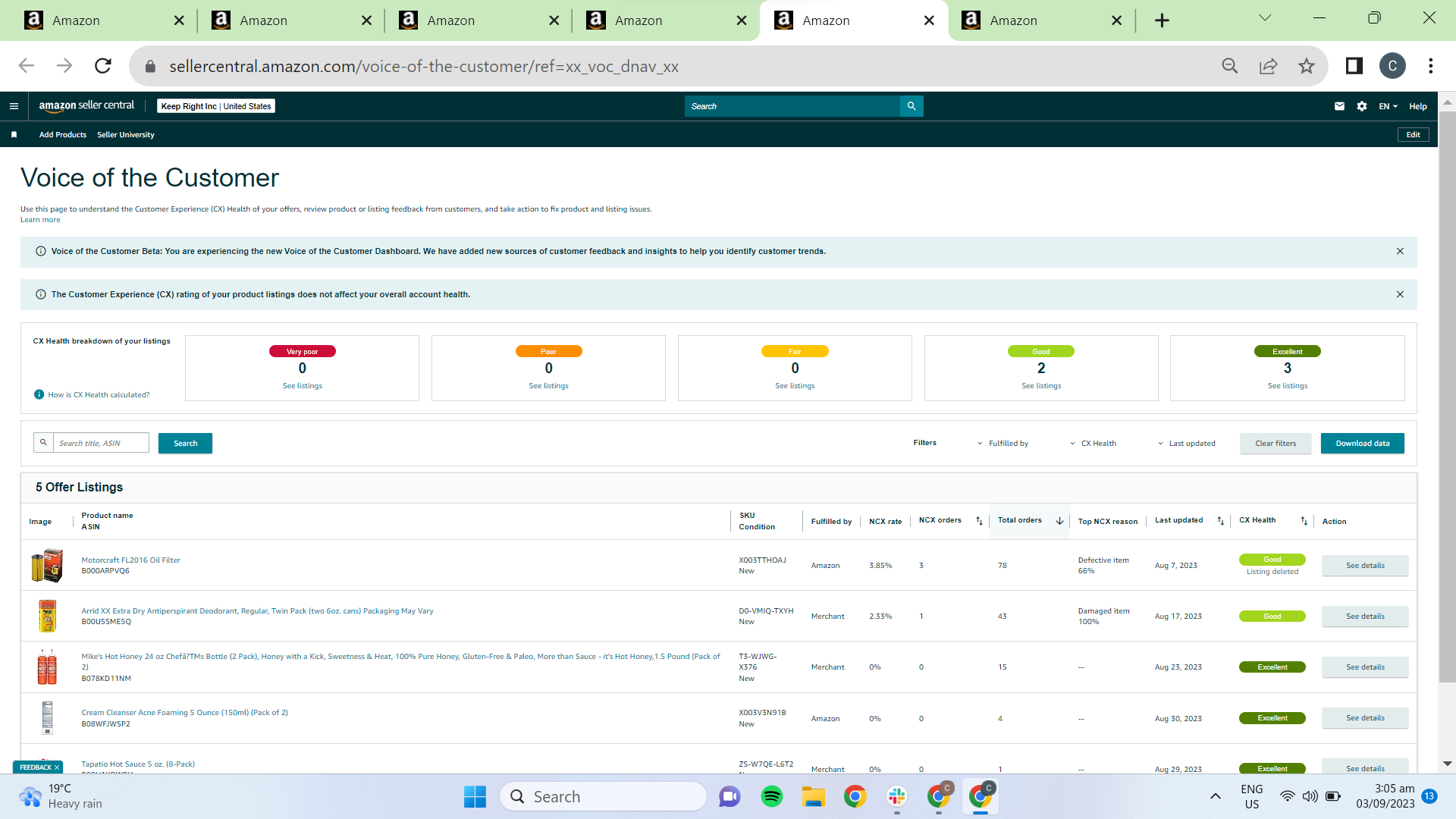Click the Download data button

(x=1363, y=444)
